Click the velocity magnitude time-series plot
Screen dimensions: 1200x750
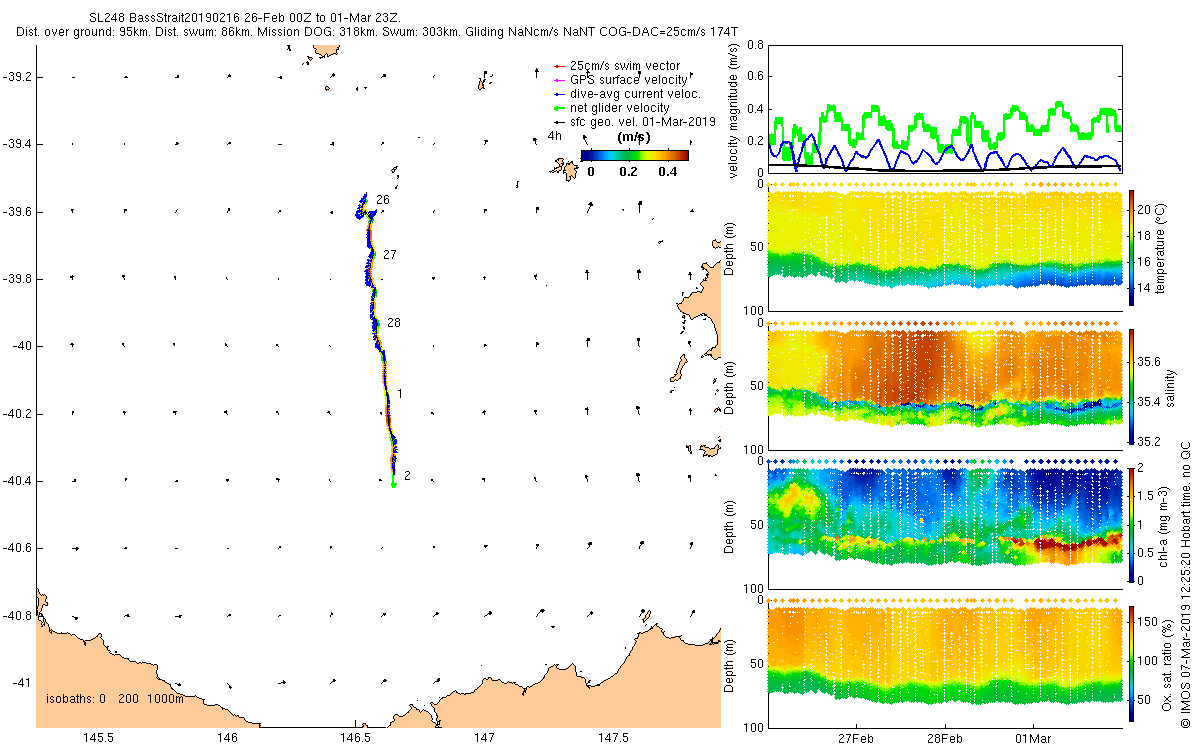[944, 108]
